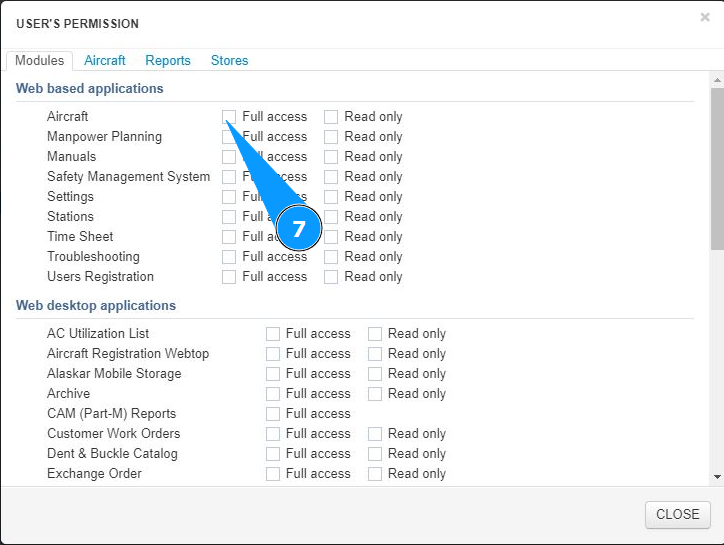Open the Reports tab

[x=168, y=61]
